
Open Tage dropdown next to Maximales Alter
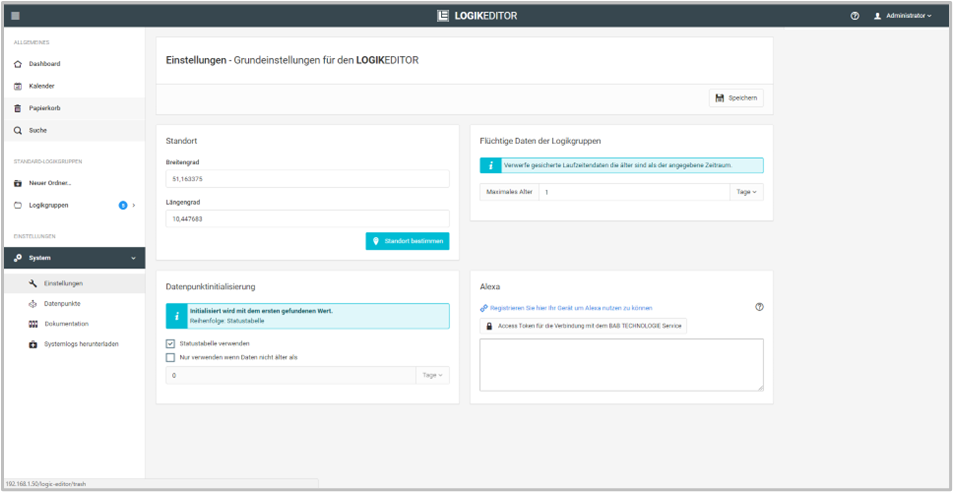click(745, 191)
